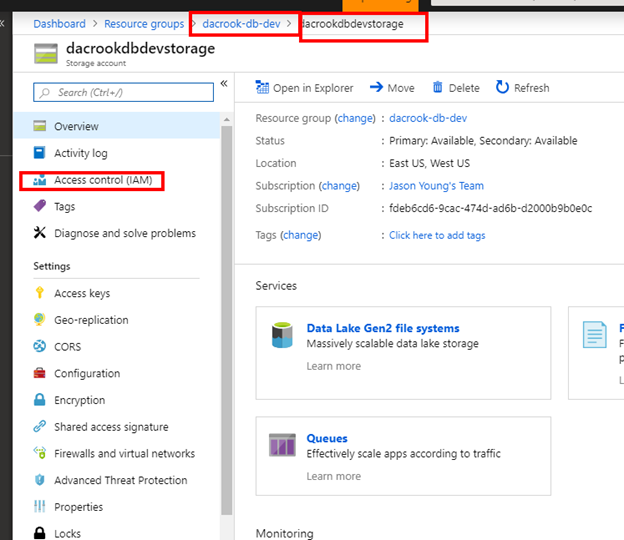Image resolution: width=624 pixels, height=540 pixels.
Task: Click the storage account header icon
Action: click(46, 54)
